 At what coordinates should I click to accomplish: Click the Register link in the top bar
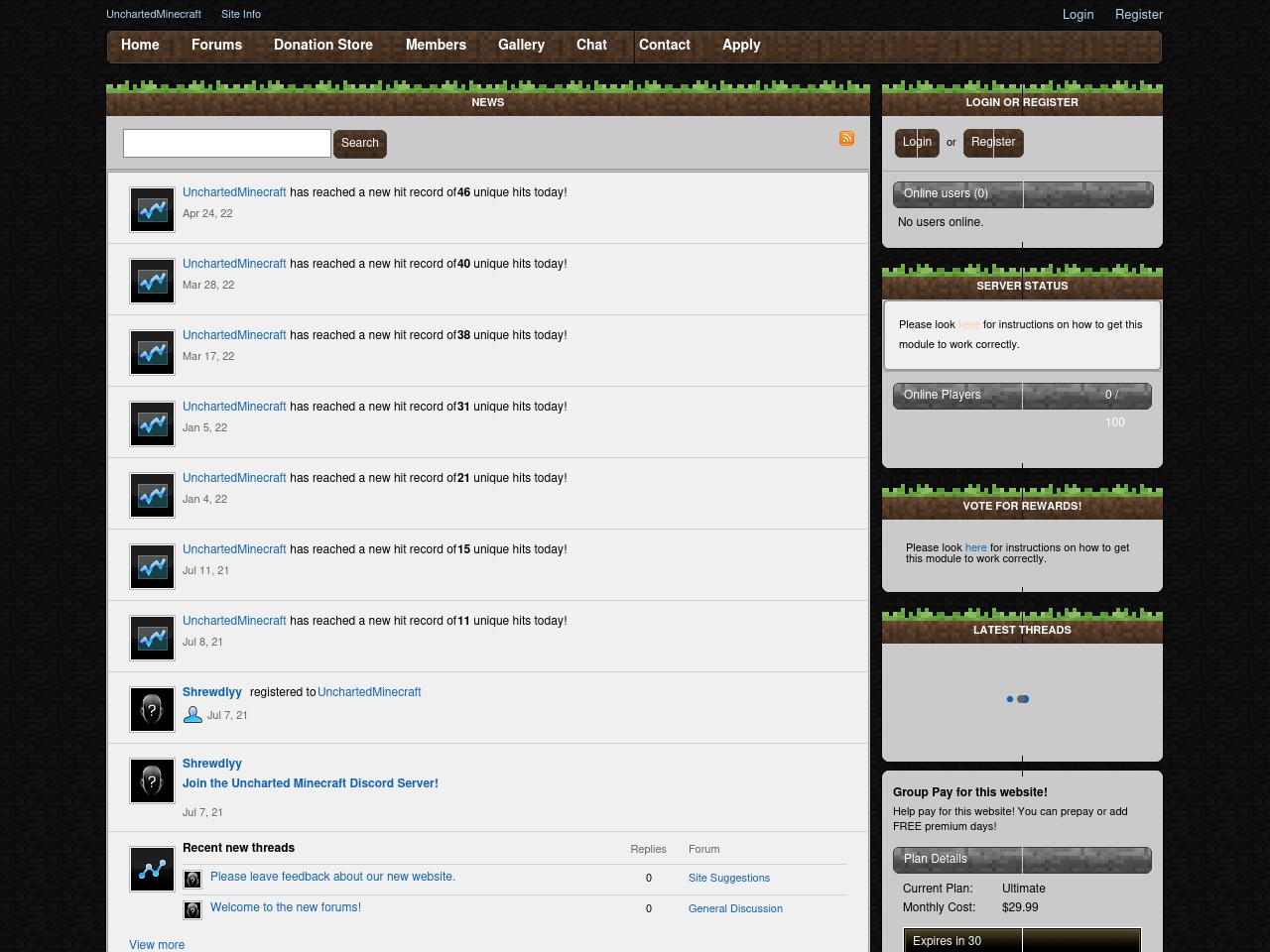click(x=1139, y=14)
